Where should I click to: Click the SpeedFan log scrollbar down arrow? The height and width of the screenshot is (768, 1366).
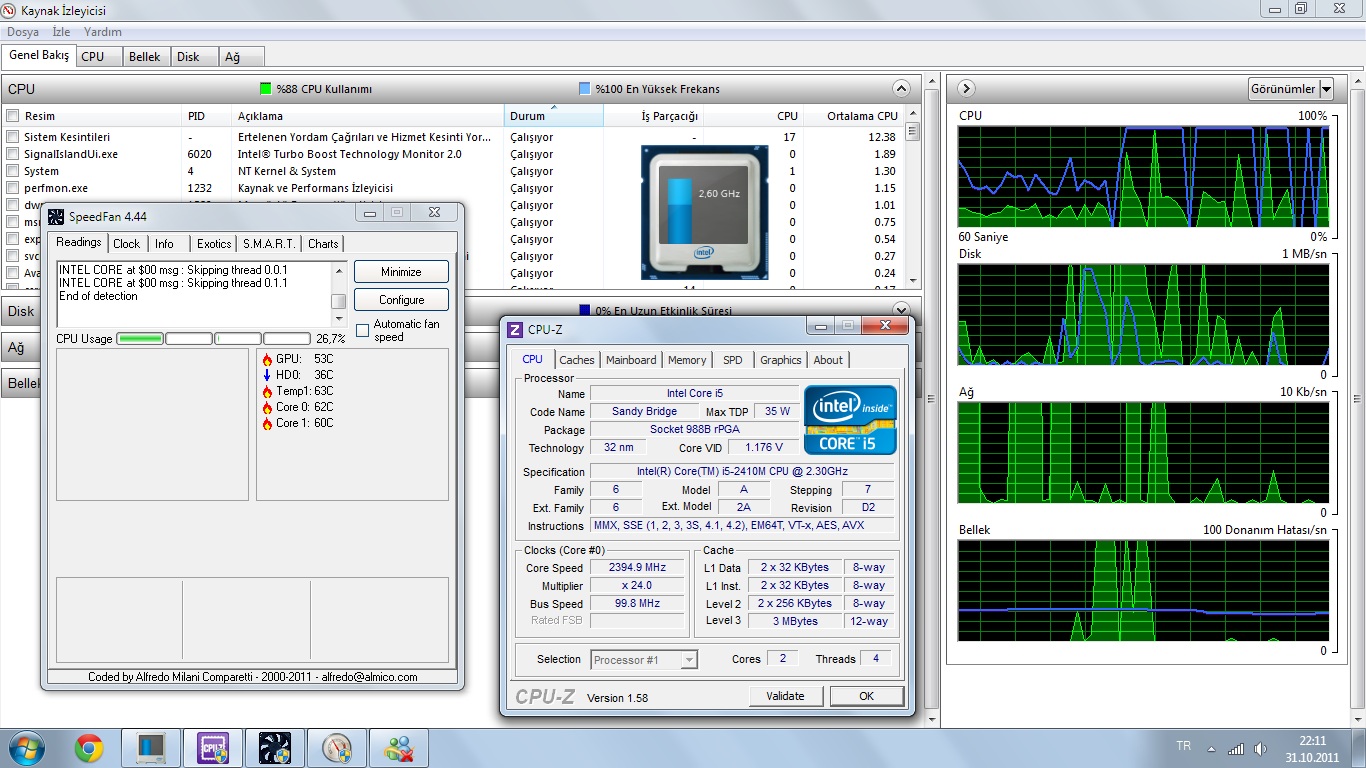339,319
